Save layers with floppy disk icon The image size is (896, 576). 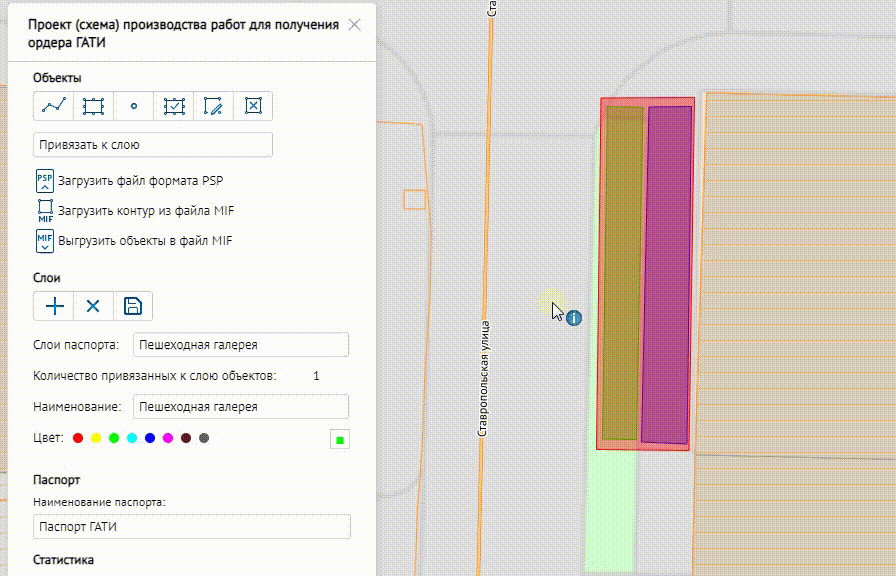click(133, 306)
